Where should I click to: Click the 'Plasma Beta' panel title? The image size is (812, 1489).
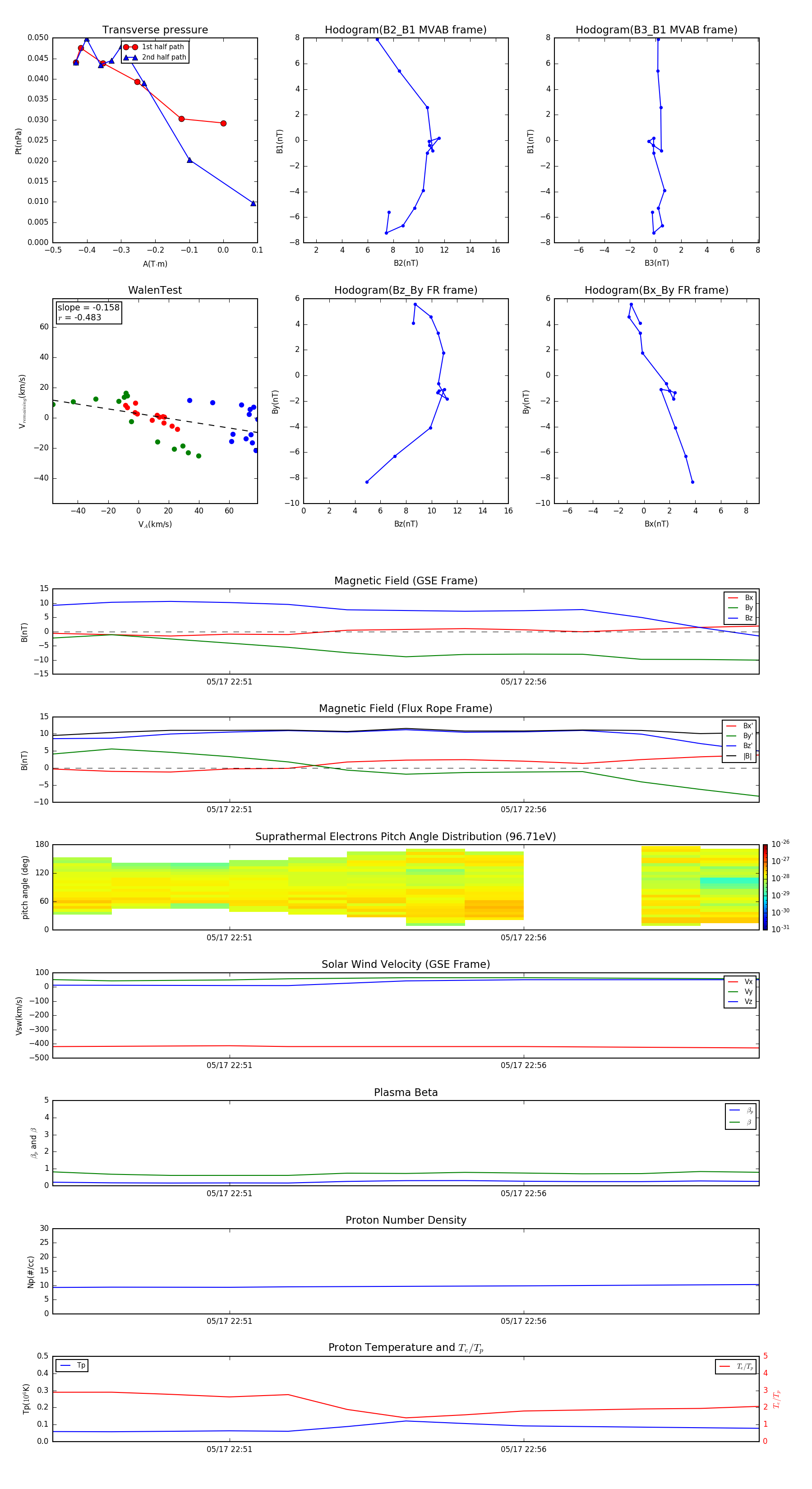tap(406, 1093)
